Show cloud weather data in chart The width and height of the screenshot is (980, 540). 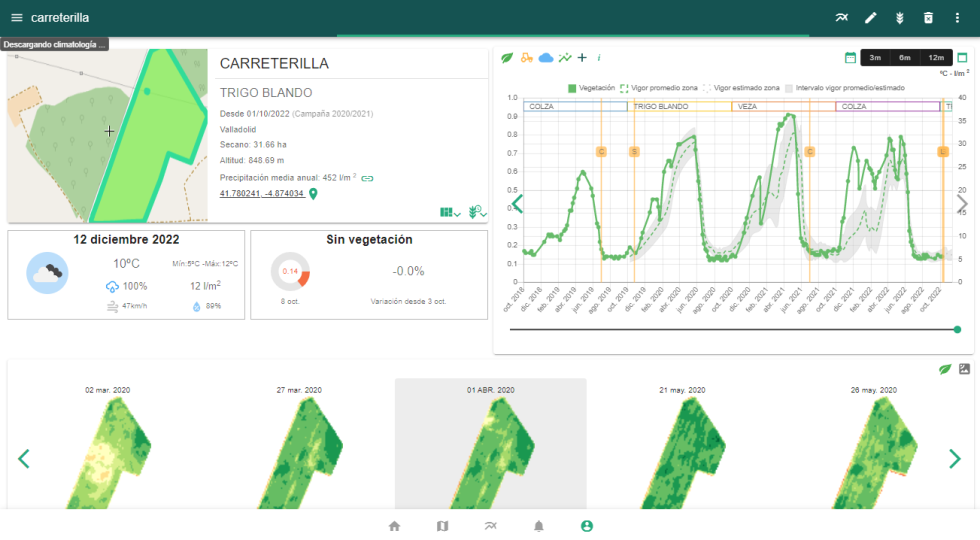[x=546, y=58]
